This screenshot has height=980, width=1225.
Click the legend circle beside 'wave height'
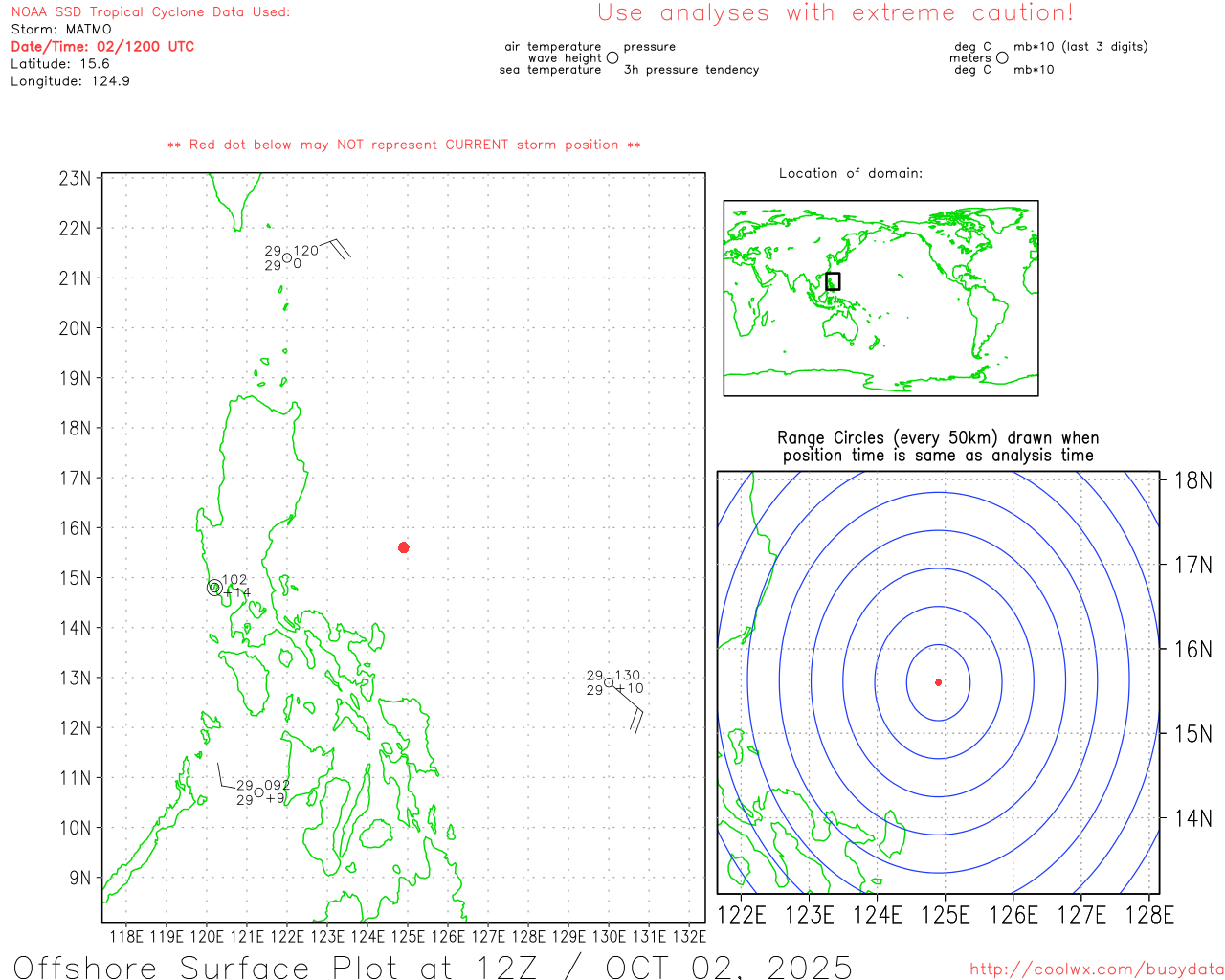[x=612, y=57]
